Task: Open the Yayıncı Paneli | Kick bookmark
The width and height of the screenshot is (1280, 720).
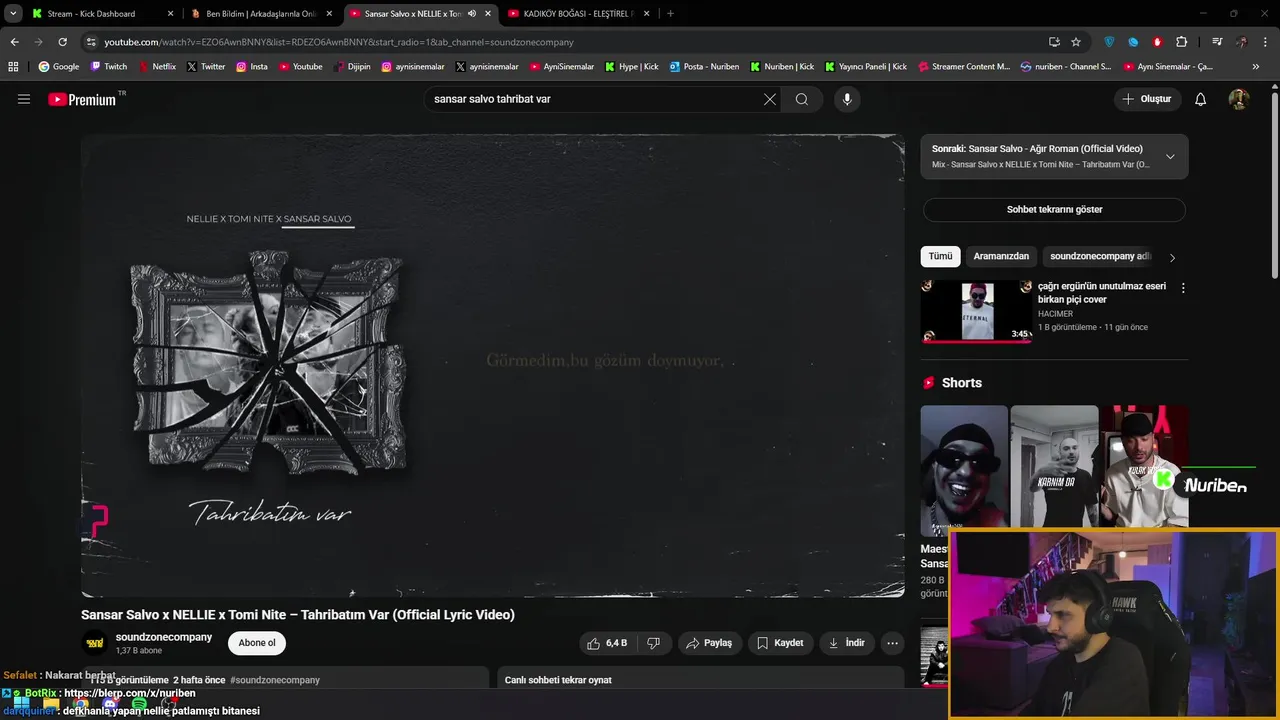Action: pos(865,67)
